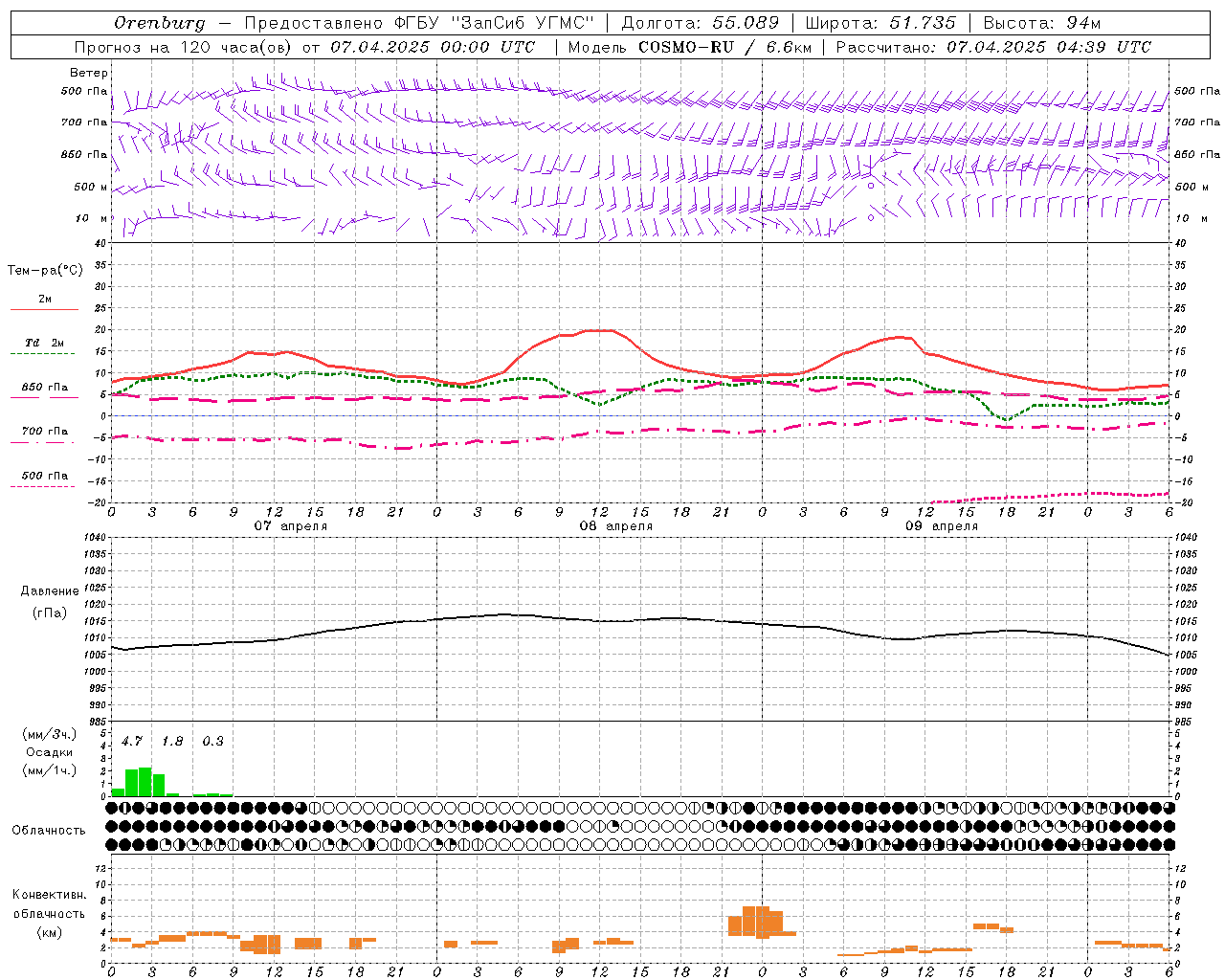
Task: Click the '(мм/3ч.)' precipitation unit label
Action: pos(49,734)
